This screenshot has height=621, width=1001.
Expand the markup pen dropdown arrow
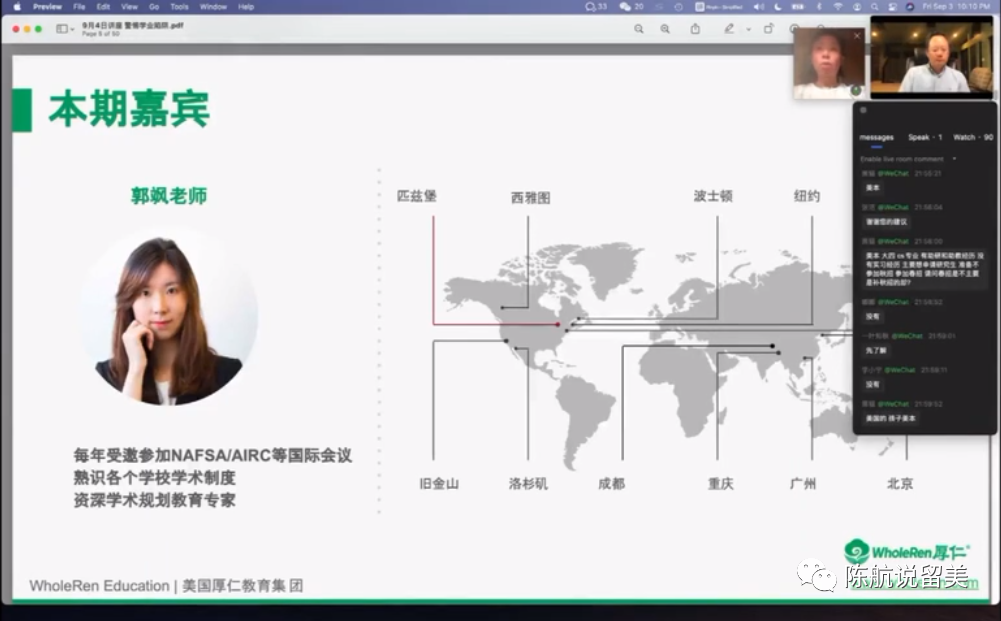pyautogui.click(x=748, y=29)
